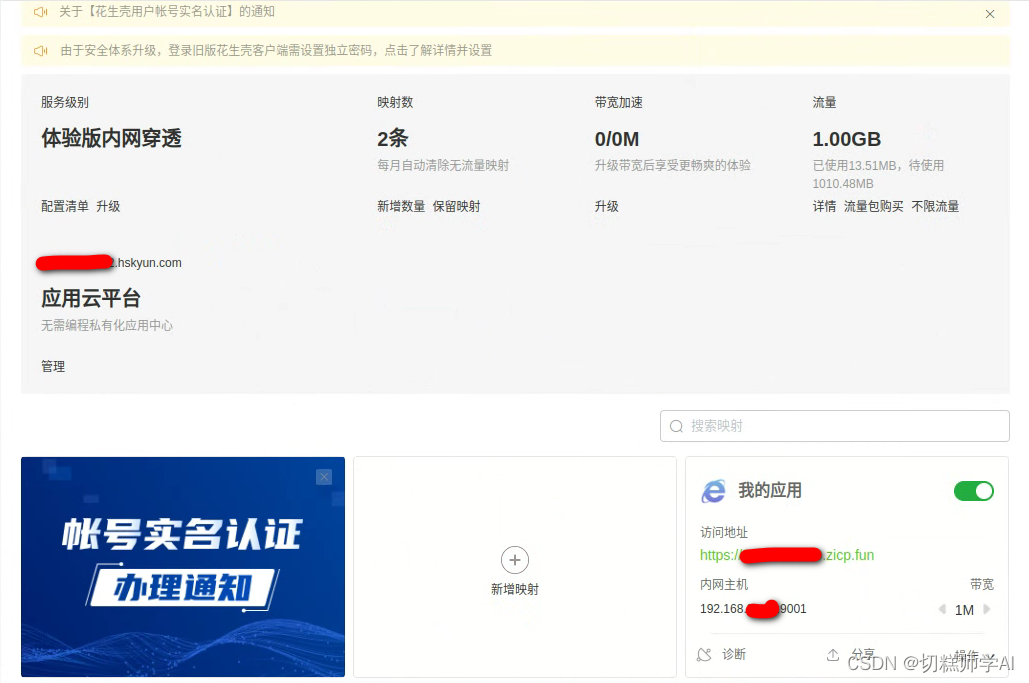1029x683 pixels.
Task: Click the plus icon to add mapping
Action: pos(514,560)
